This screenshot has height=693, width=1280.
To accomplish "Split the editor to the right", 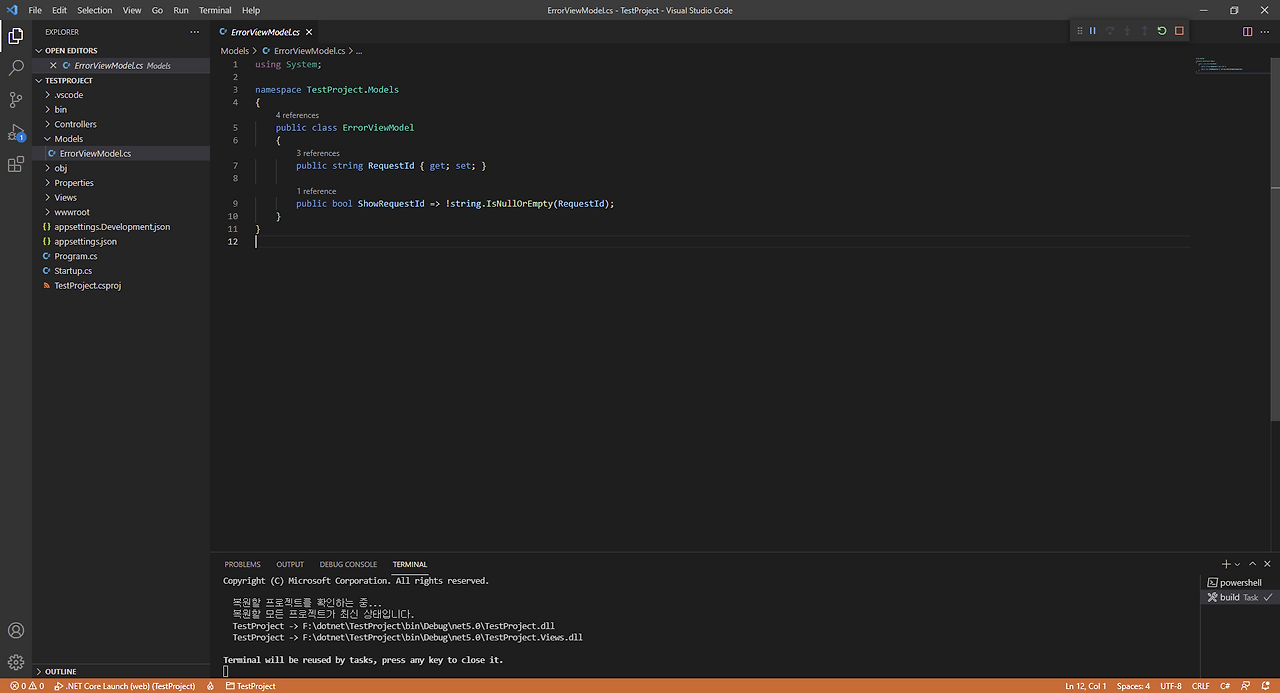I will click(1248, 31).
